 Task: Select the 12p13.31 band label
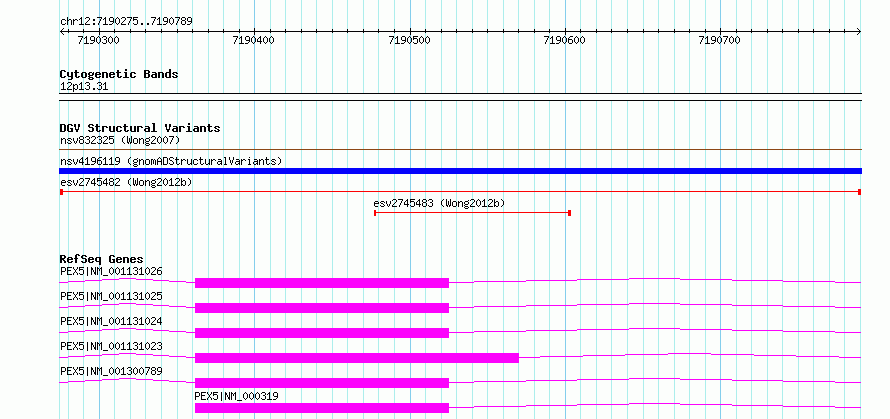coord(84,87)
